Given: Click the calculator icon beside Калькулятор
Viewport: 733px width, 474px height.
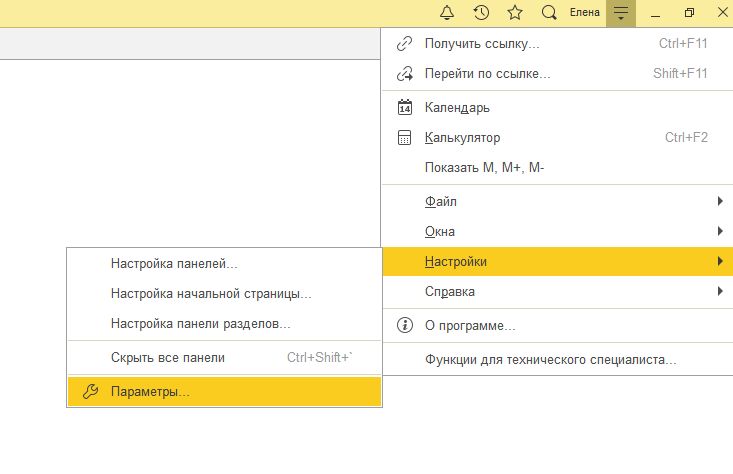Looking at the screenshot, I should coord(404,137).
